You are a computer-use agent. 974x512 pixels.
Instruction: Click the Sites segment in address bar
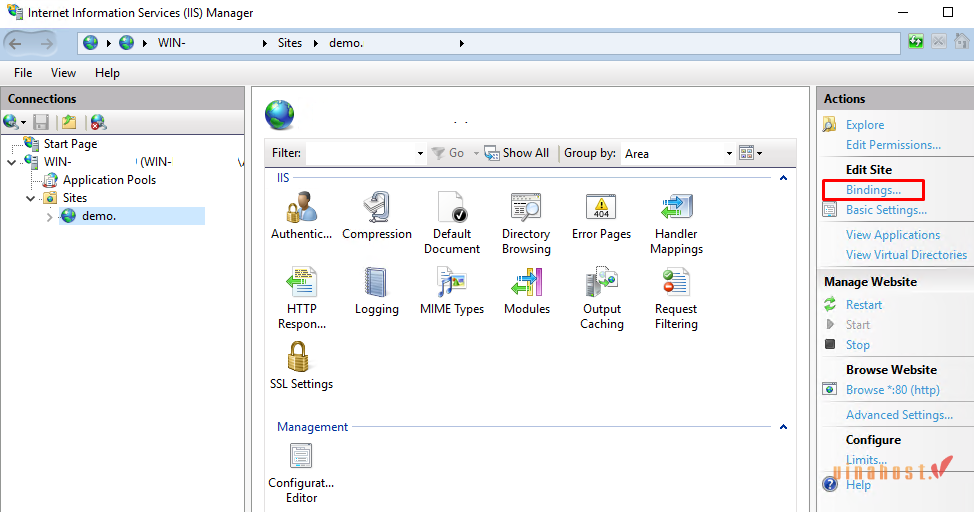[289, 43]
